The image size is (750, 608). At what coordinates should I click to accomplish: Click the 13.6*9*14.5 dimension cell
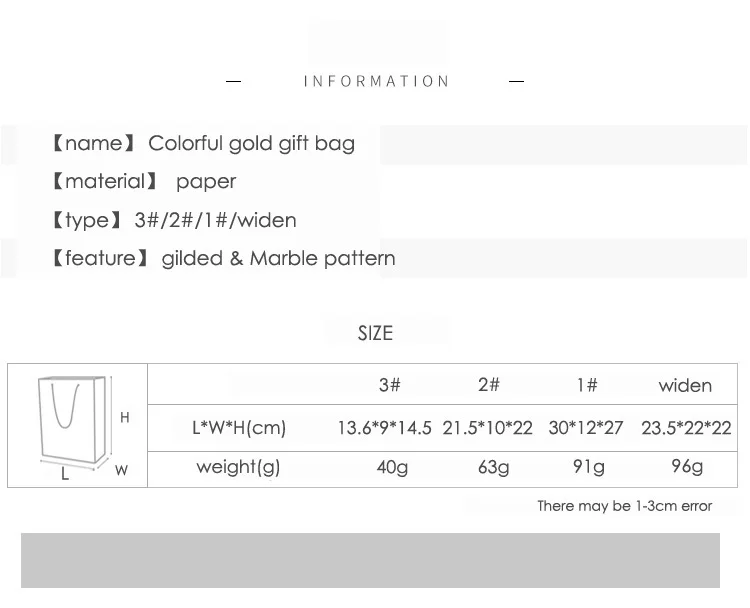385,428
